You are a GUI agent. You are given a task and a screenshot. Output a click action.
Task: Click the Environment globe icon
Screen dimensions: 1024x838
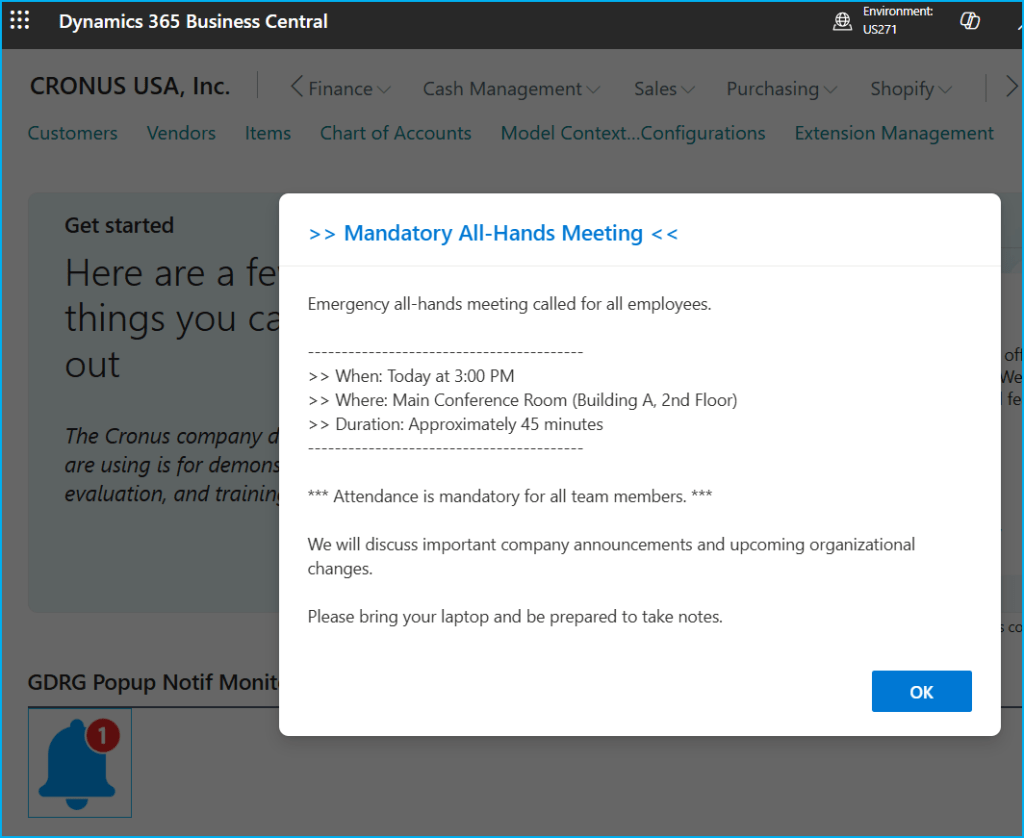(x=842, y=21)
